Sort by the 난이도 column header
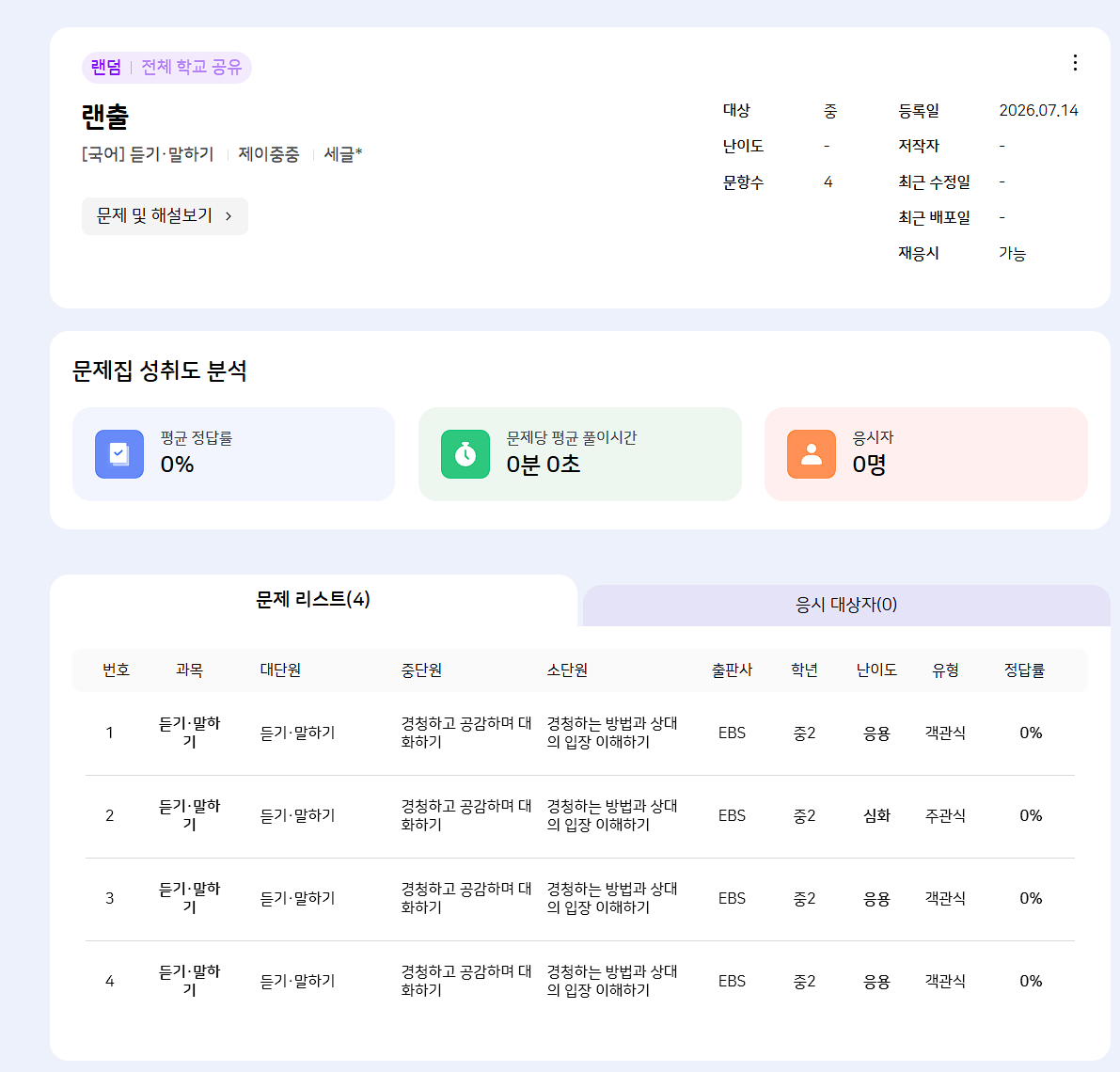The image size is (1120, 1072). (876, 670)
